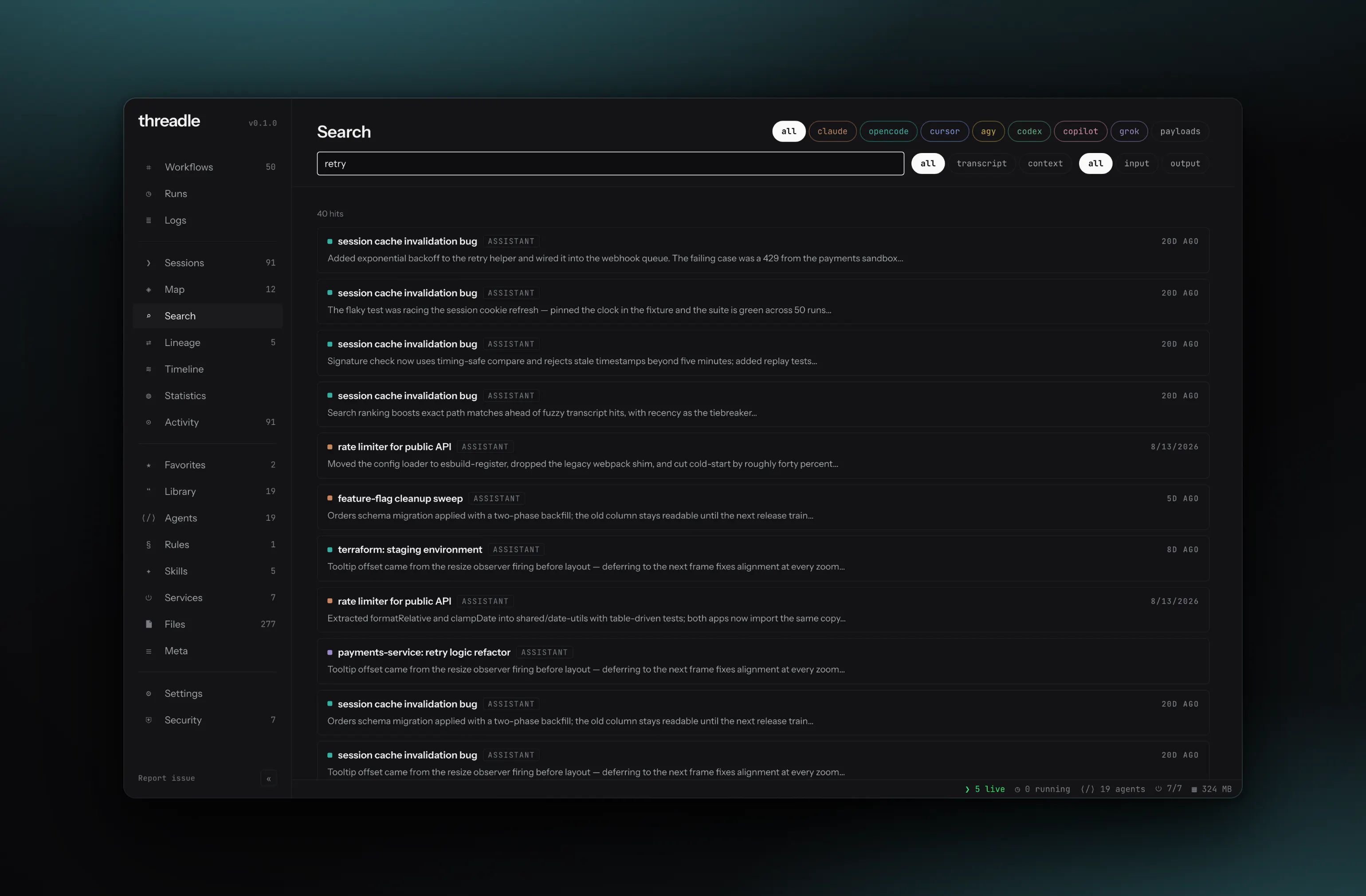The image size is (1366, 896).
Task: Select the 'all' chip before input
Action: (x=1095, y=164)
